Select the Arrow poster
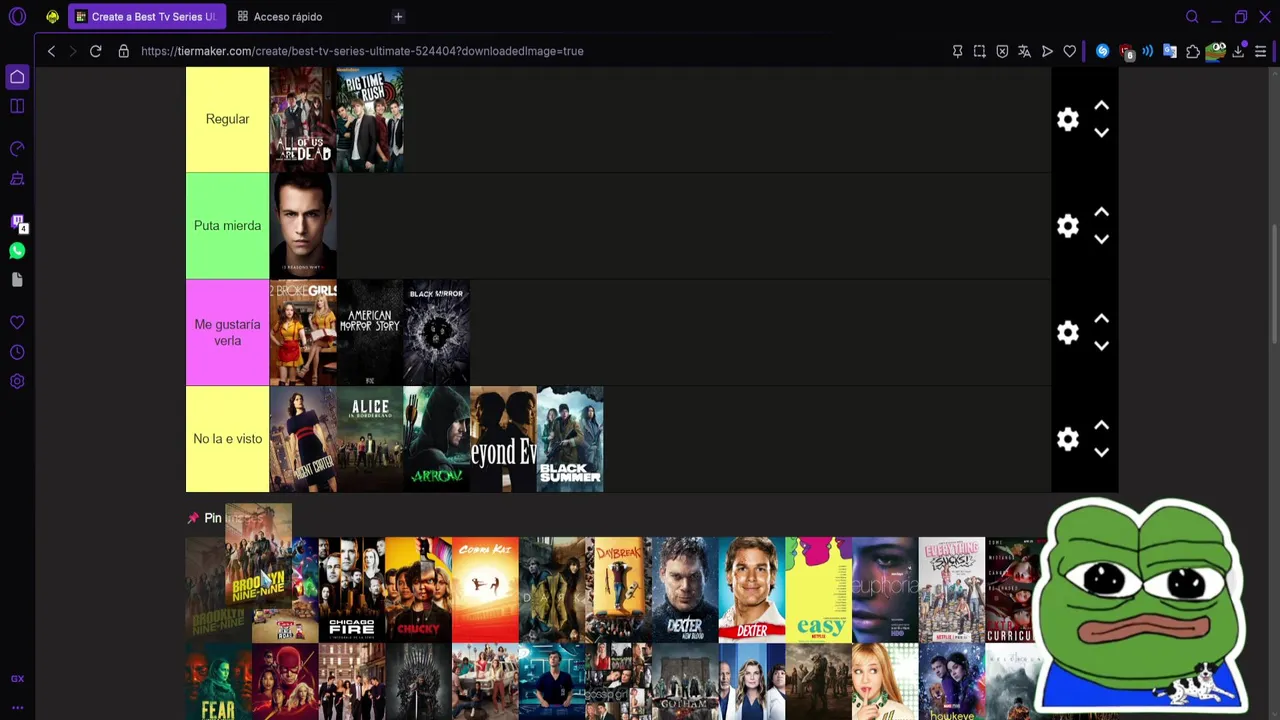The width and height of the screenshot is (1280, 720). [x=437, y=440]
